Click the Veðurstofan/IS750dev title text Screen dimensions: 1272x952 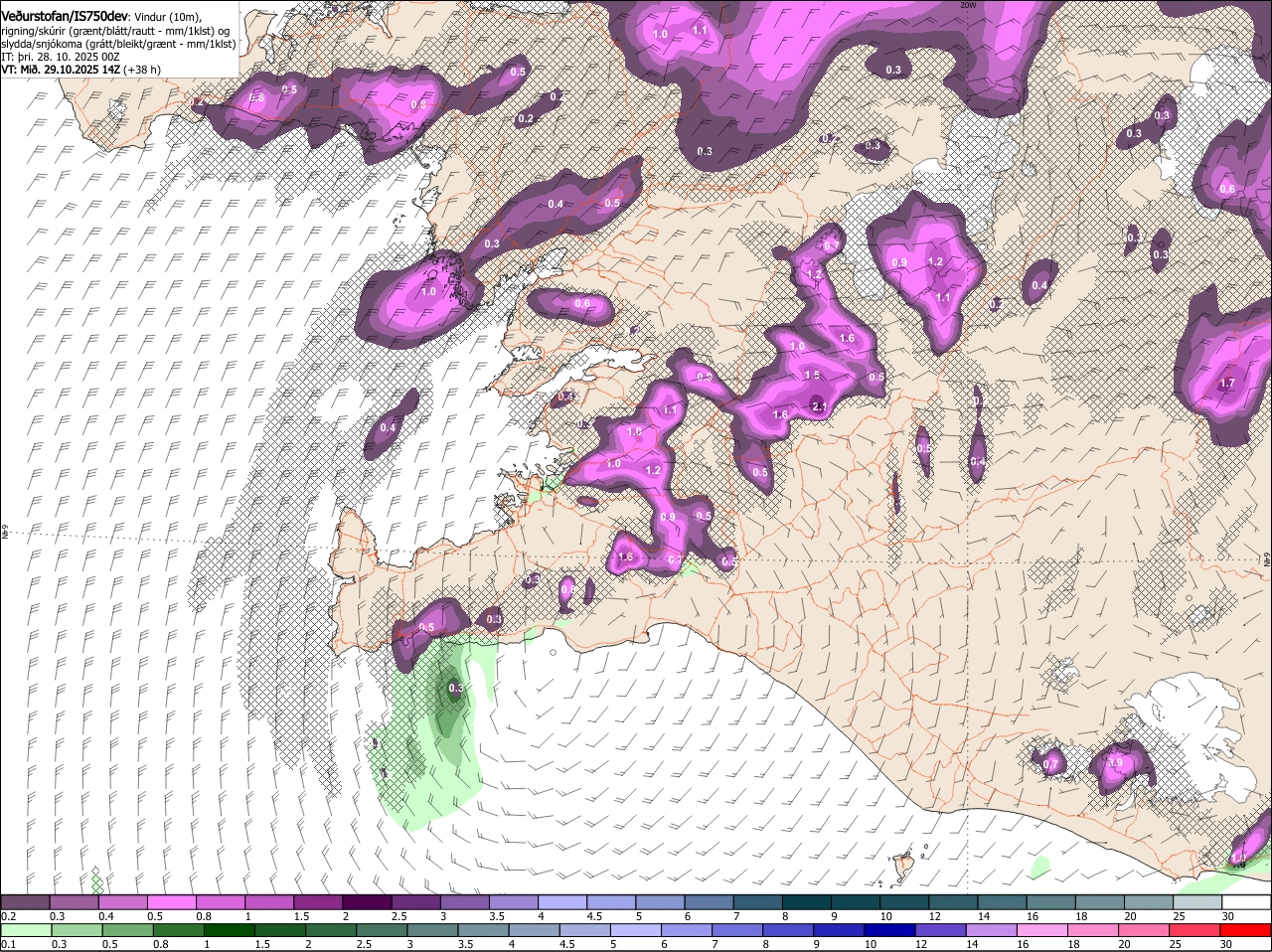(65, 17)
